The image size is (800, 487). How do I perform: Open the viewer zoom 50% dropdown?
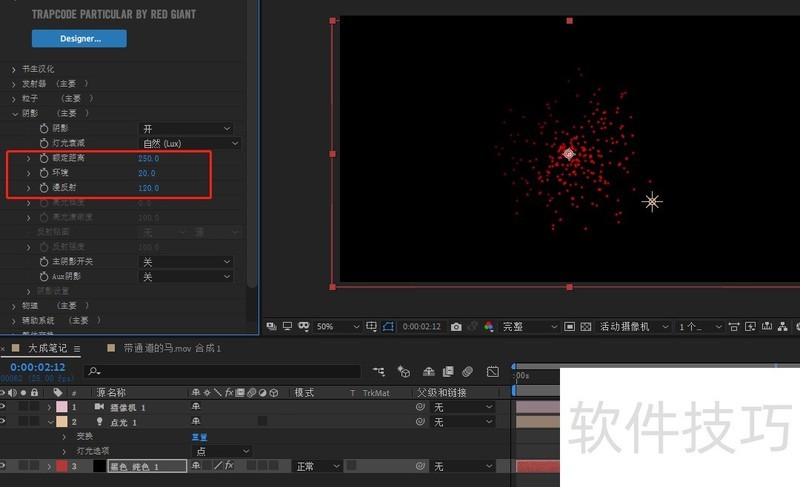[338, 327]
